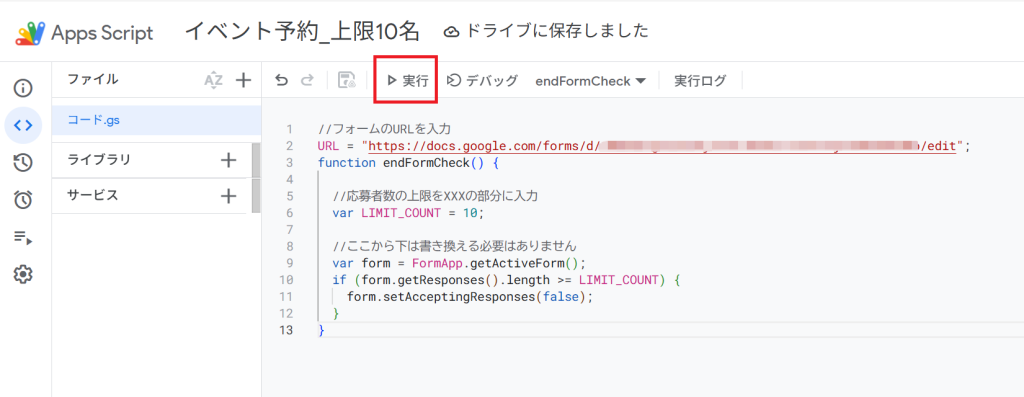Select the Editor code icon in sidebar
This screenshot has width=1024, height=397.
[24, 125]
